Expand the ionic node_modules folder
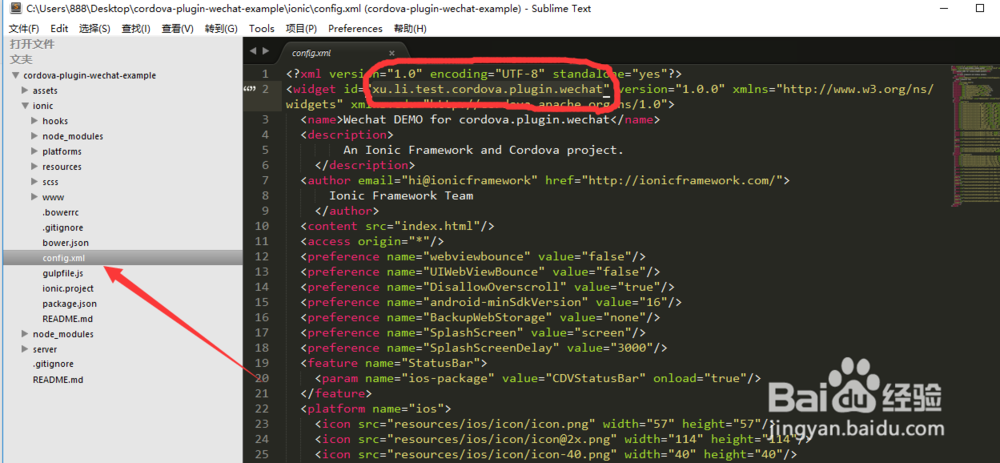Viewport: 1000px width, 463px height. [x=34, y=136]
